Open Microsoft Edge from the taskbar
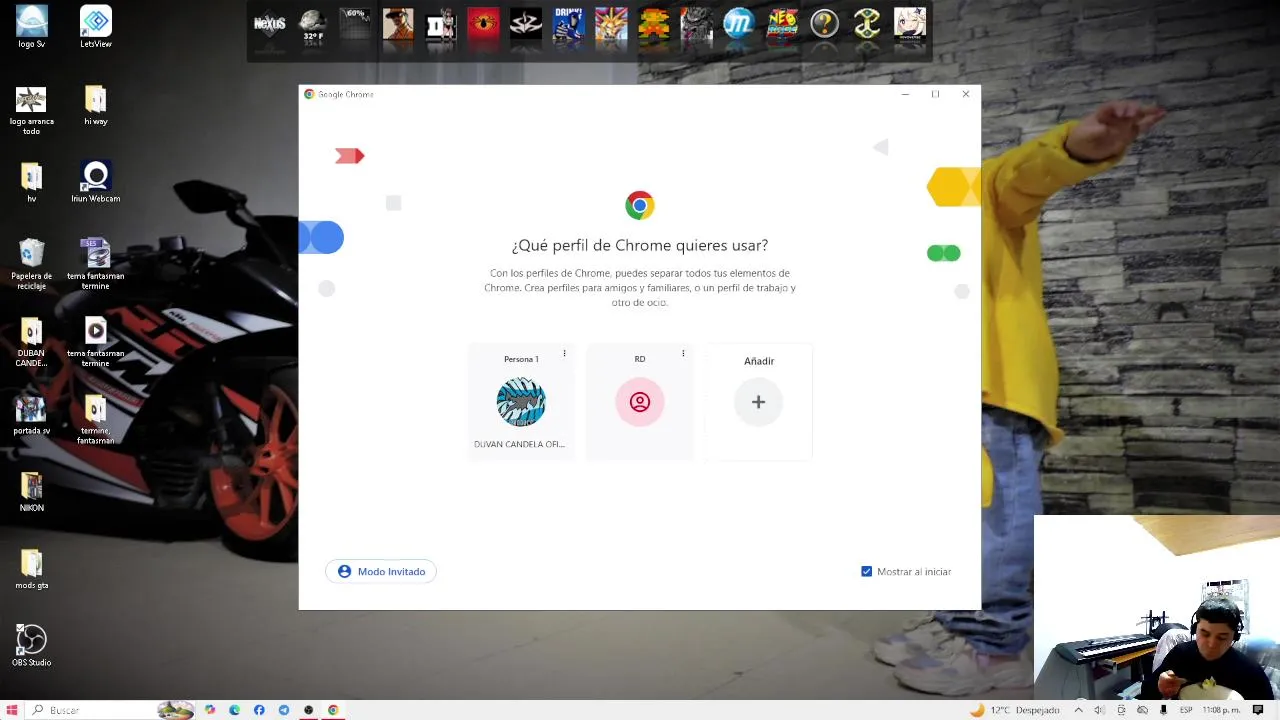This screenshot has height=720, width=1280. pyautogui.click(x=235, y=710)
